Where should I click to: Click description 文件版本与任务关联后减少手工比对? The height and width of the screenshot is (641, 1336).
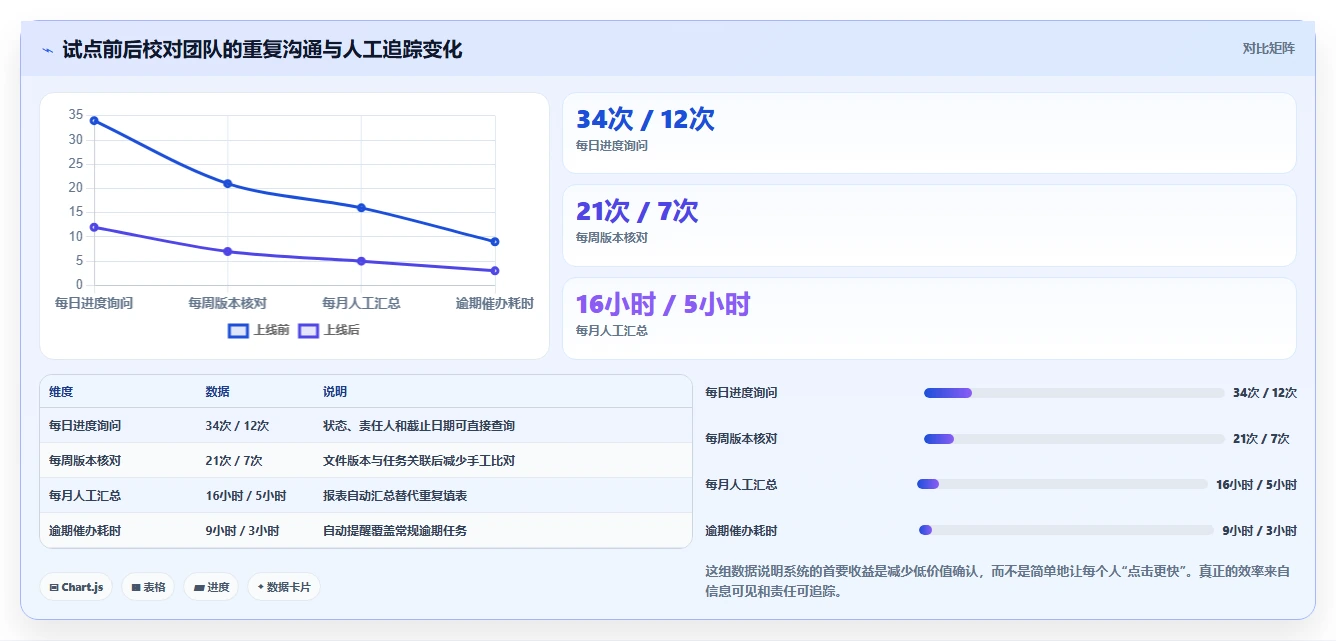click(x=419, y=461)
